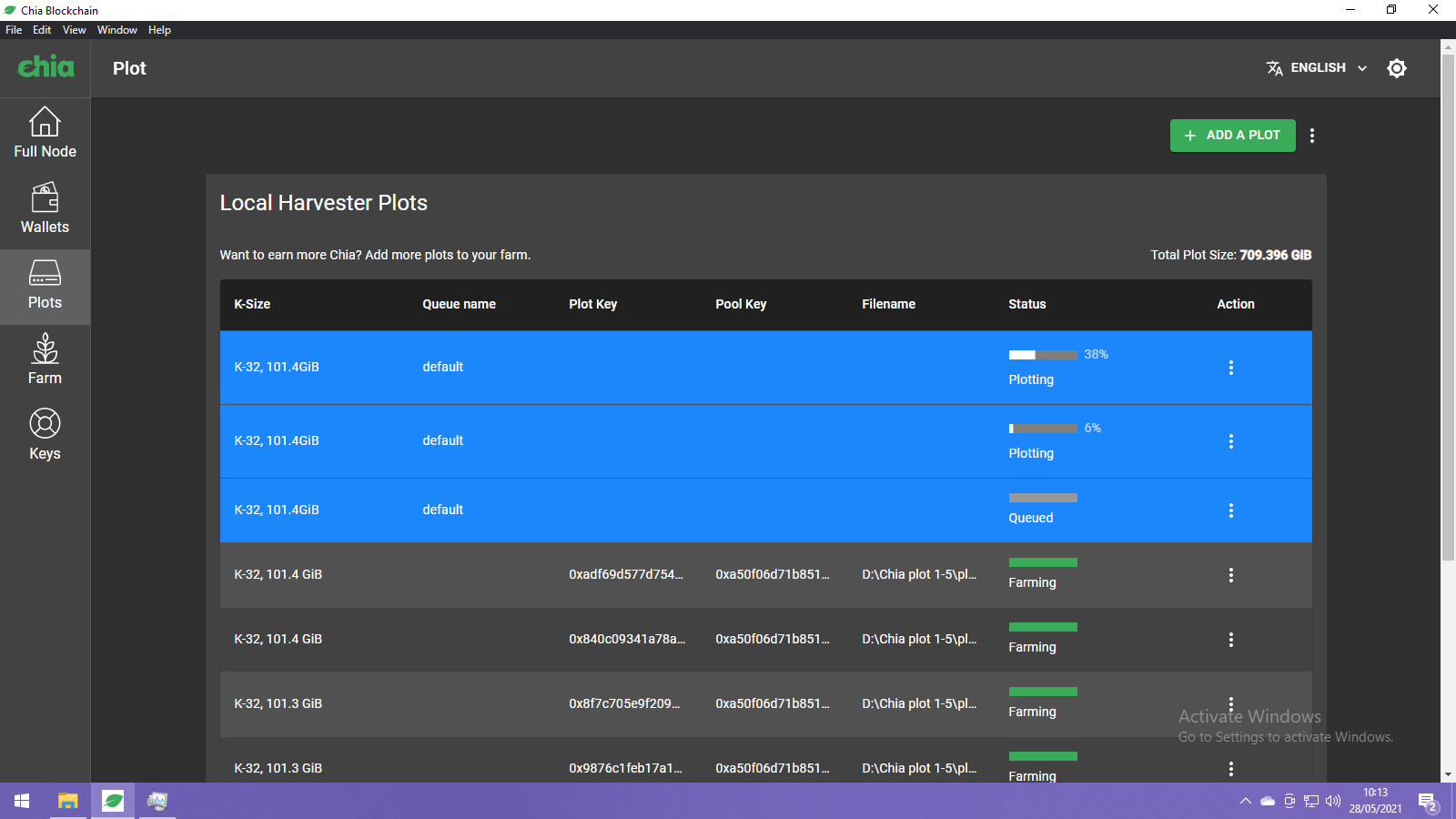
Task: Select plot key 0xadf69d577d754…
Action: click(626, 575)
